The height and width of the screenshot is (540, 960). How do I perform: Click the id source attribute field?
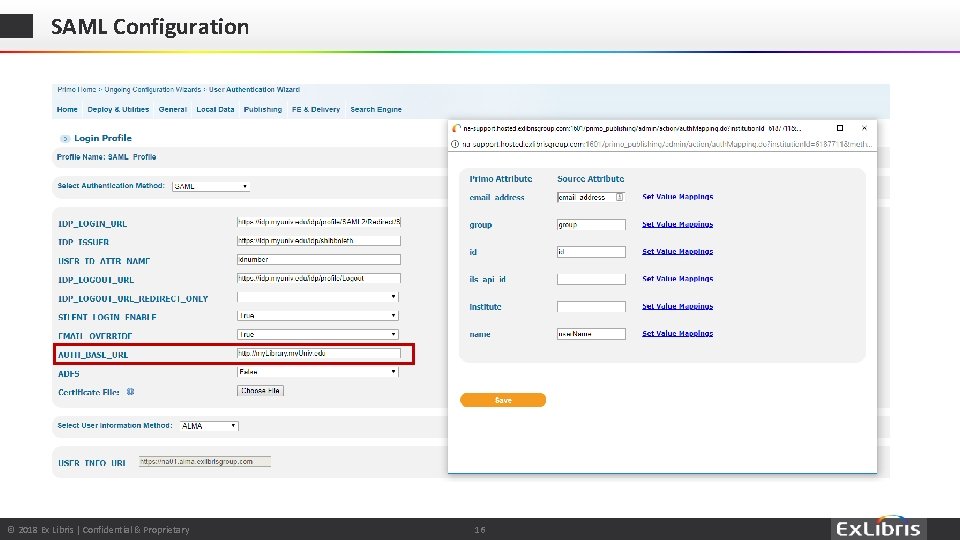[591, 252]
